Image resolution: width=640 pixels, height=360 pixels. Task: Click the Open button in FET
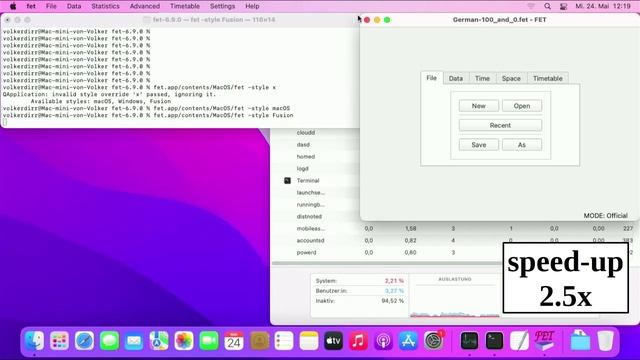522,106
